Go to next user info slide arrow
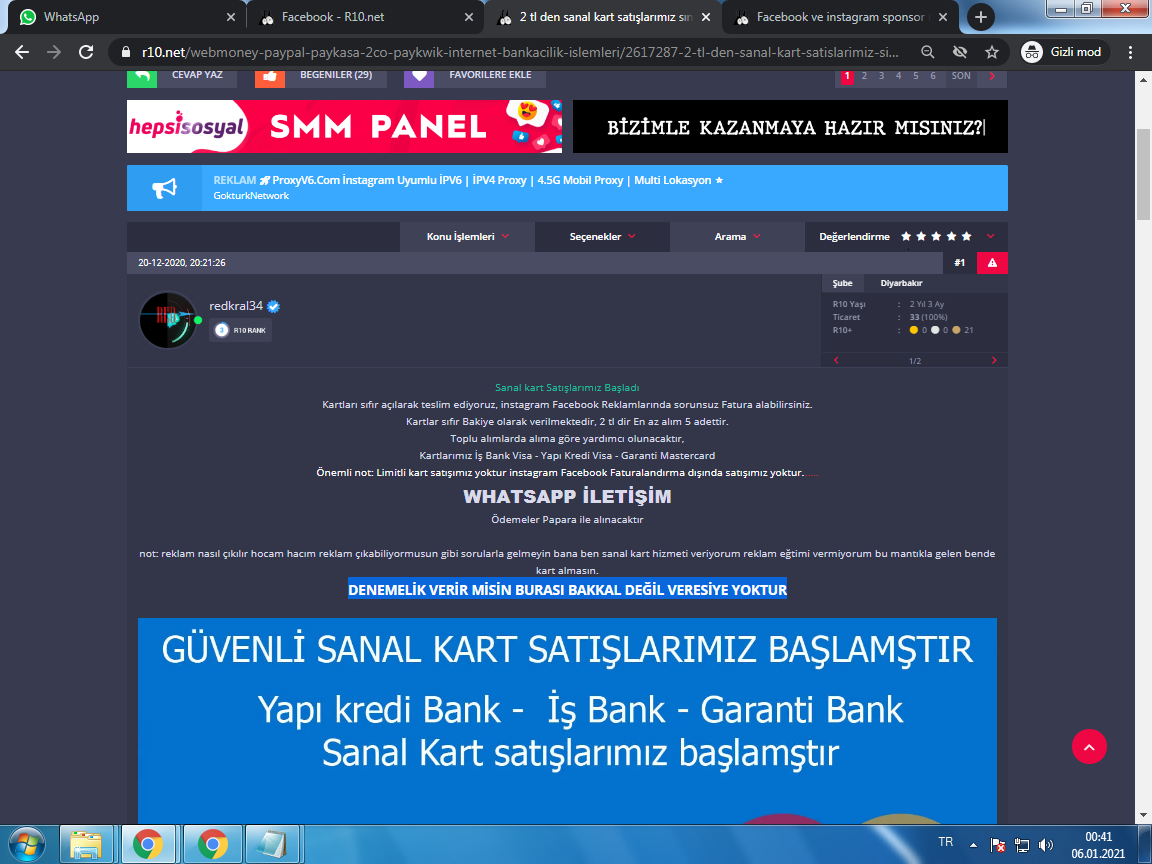The height and width of the screenshot is (864, 1152). point(994,360)
